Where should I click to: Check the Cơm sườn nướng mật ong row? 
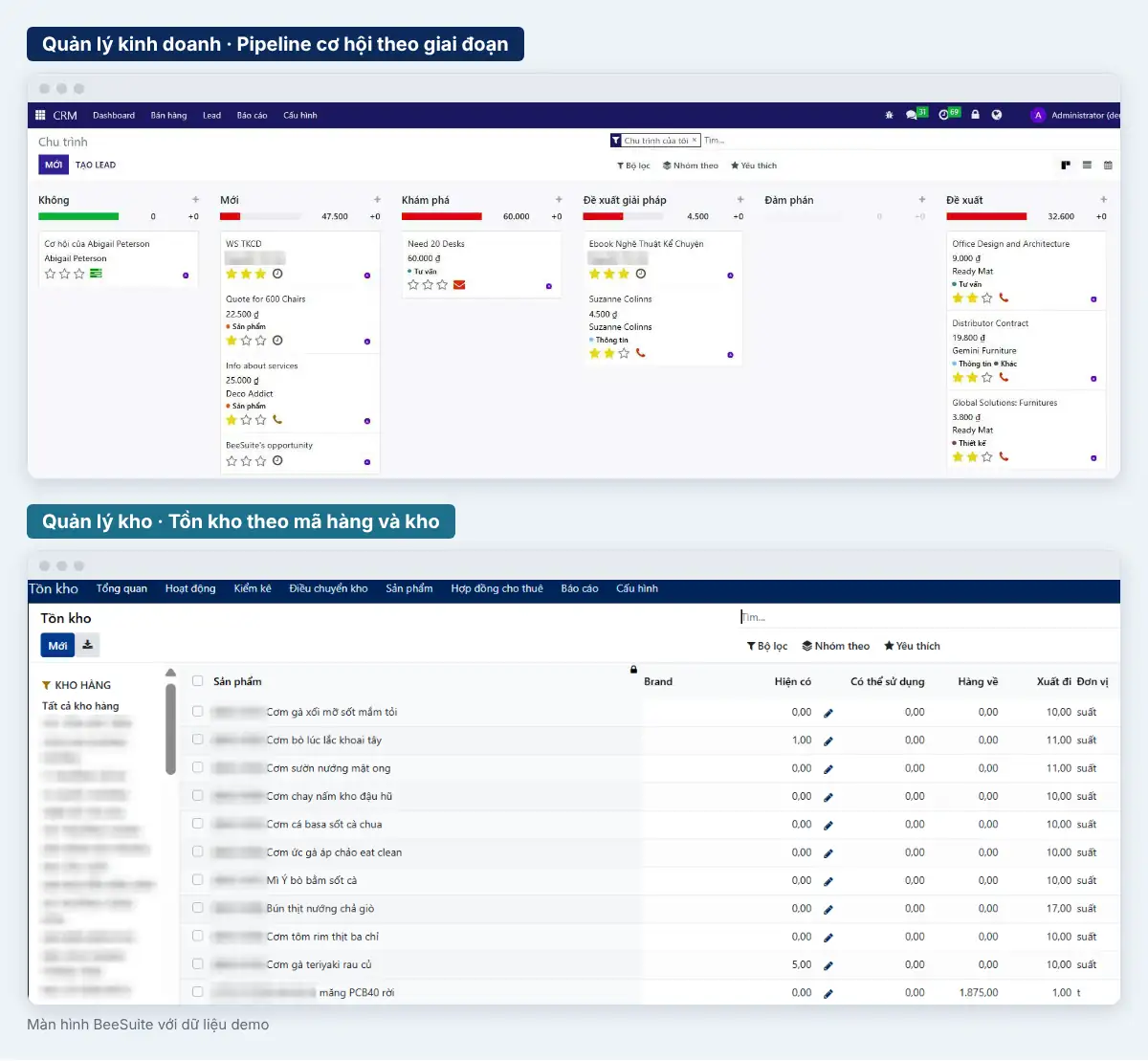click(x=197, y=767)
